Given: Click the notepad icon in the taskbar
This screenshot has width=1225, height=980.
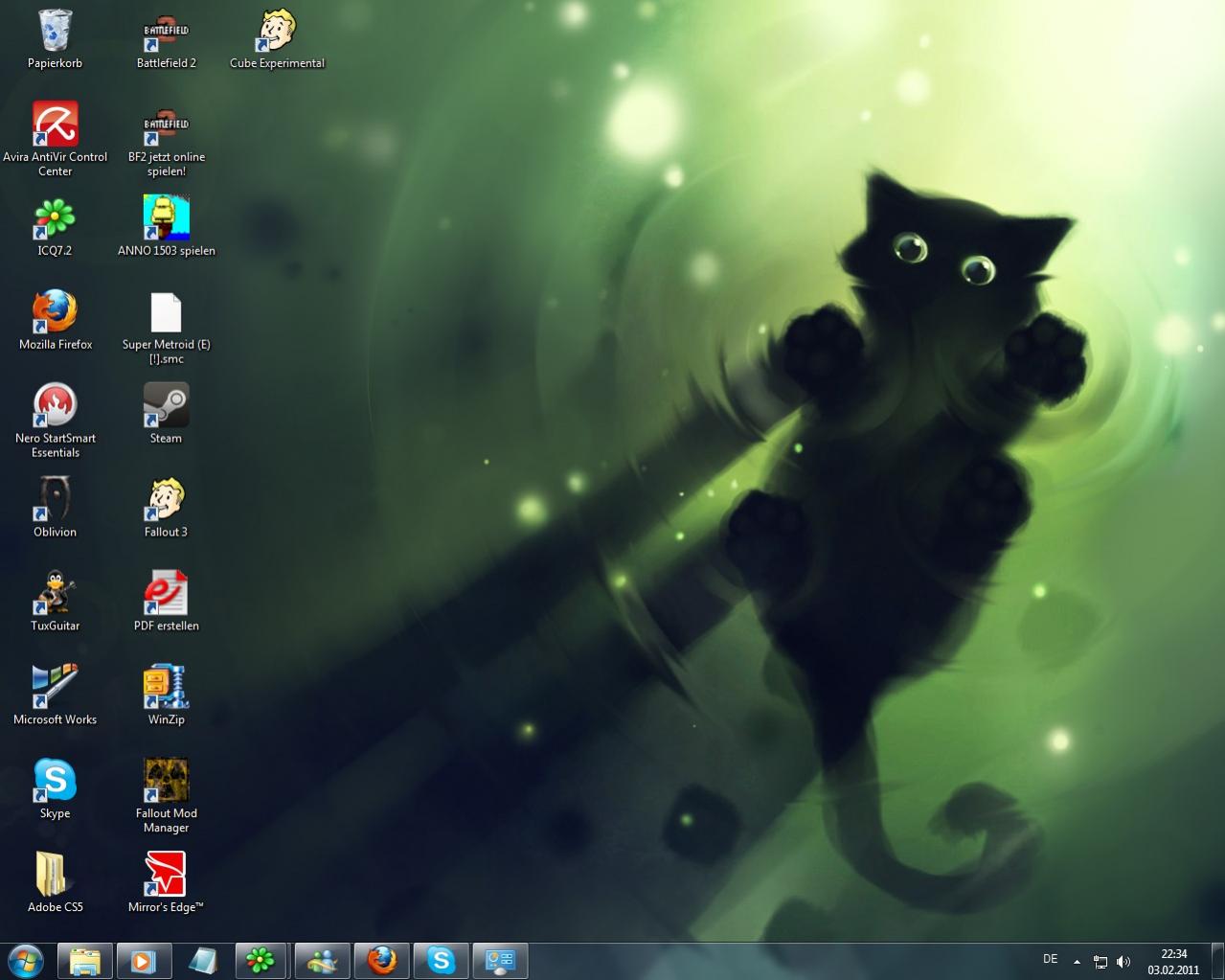Looking at the screenshot, I should (x=204, y=961).
